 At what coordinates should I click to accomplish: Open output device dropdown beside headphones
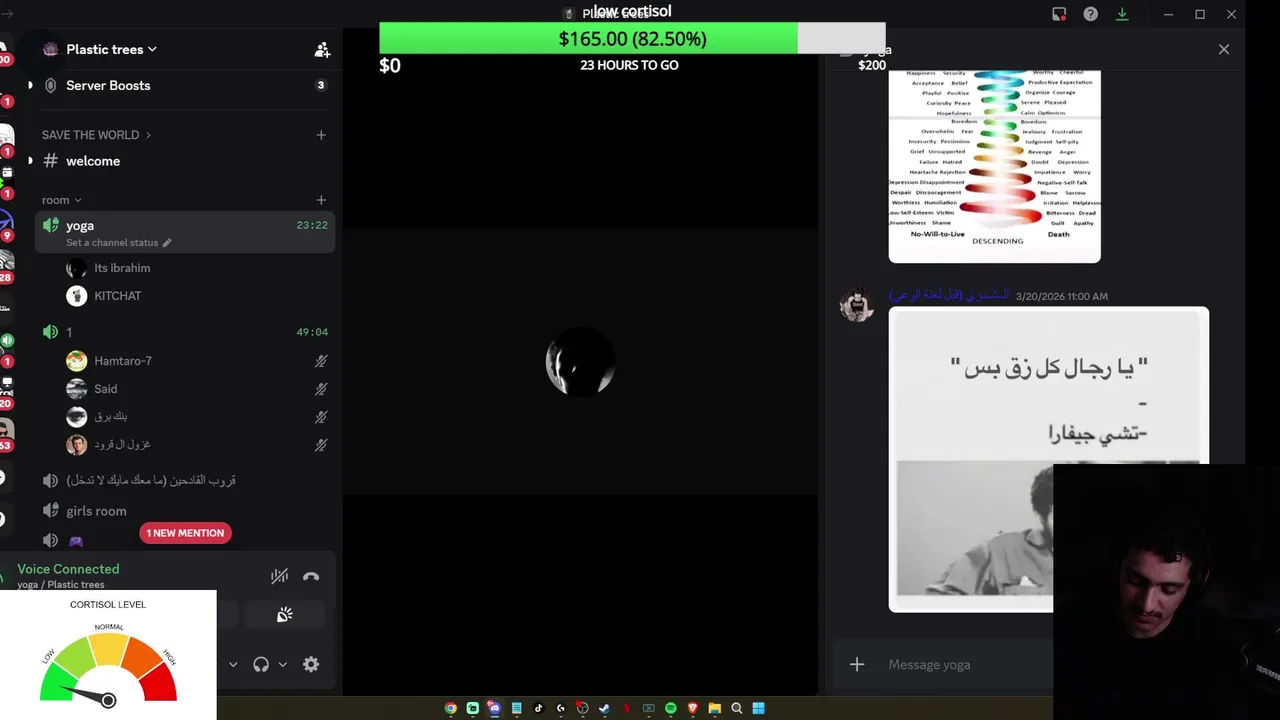283,664
